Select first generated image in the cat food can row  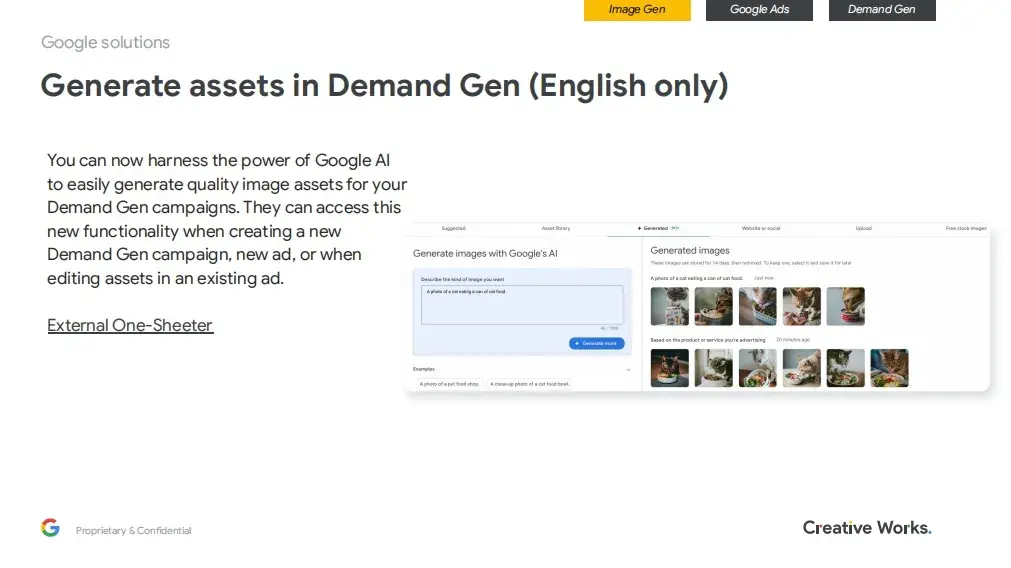[669, 306]
